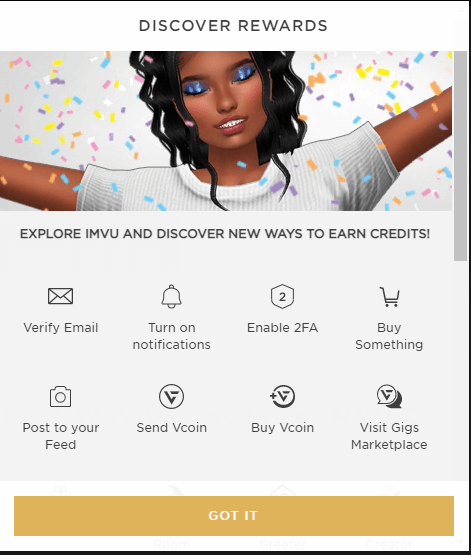
Task: Select the Post to Feed camera icon
Action: coord(61,396)
